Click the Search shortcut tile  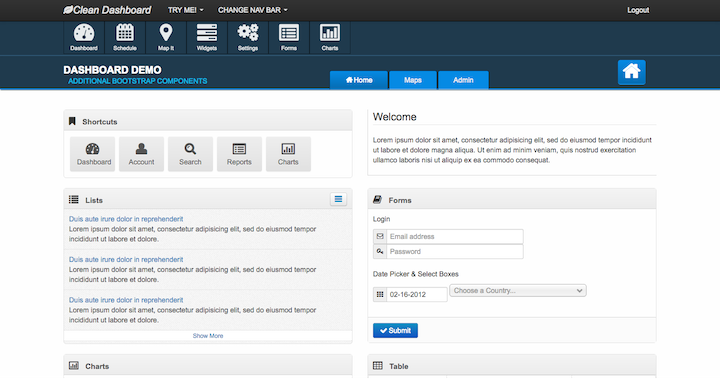(190, 154)
